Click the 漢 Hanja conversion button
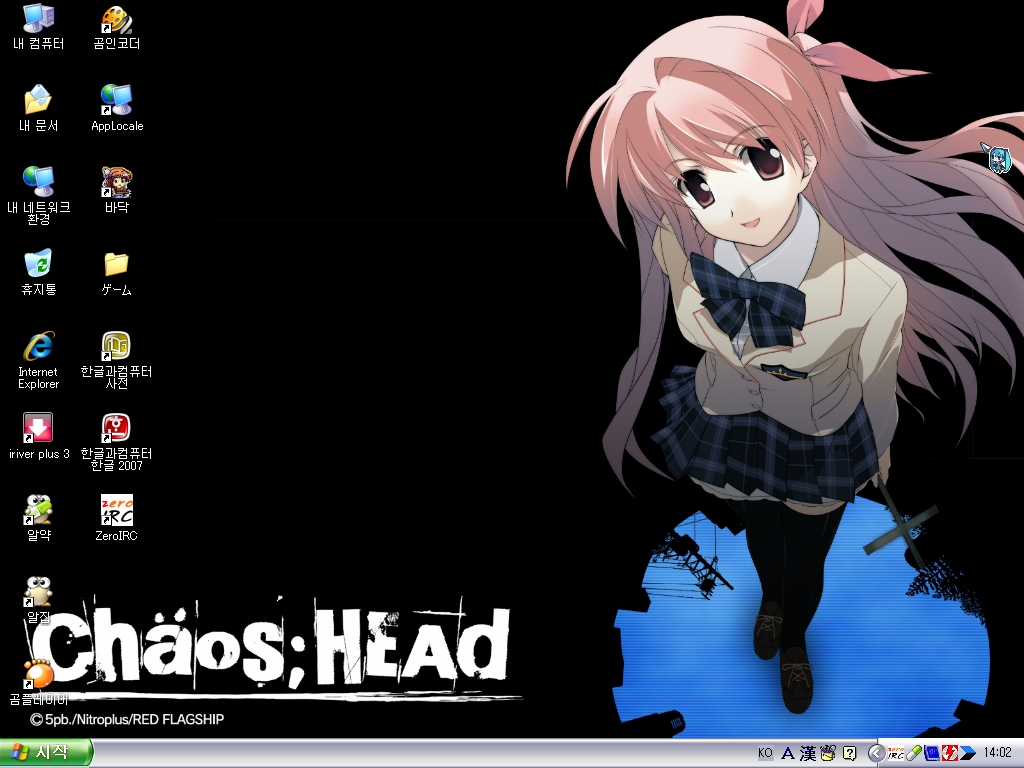The image size is (1024, 768). pos(808,754)
